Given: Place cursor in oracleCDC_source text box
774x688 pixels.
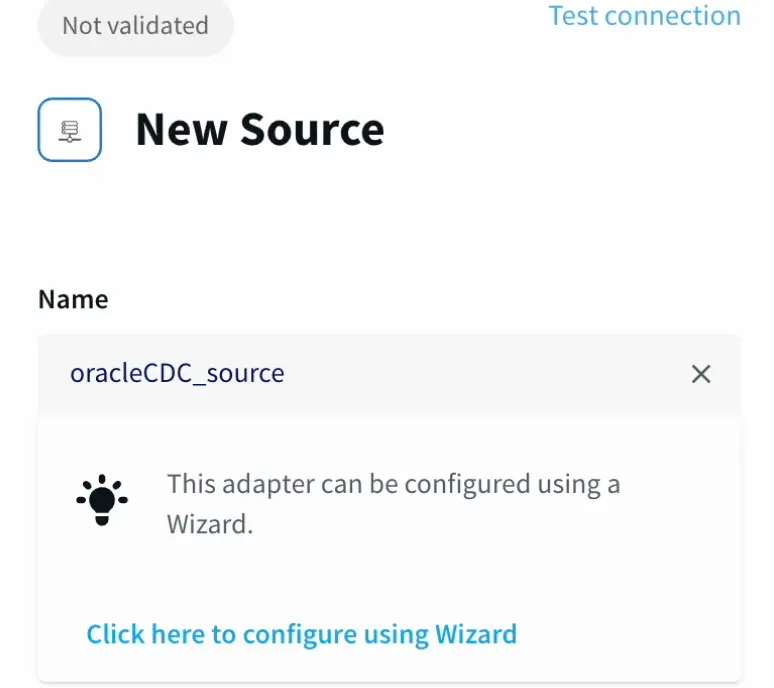Looking at the screenshot, I should tap(360, 374).
